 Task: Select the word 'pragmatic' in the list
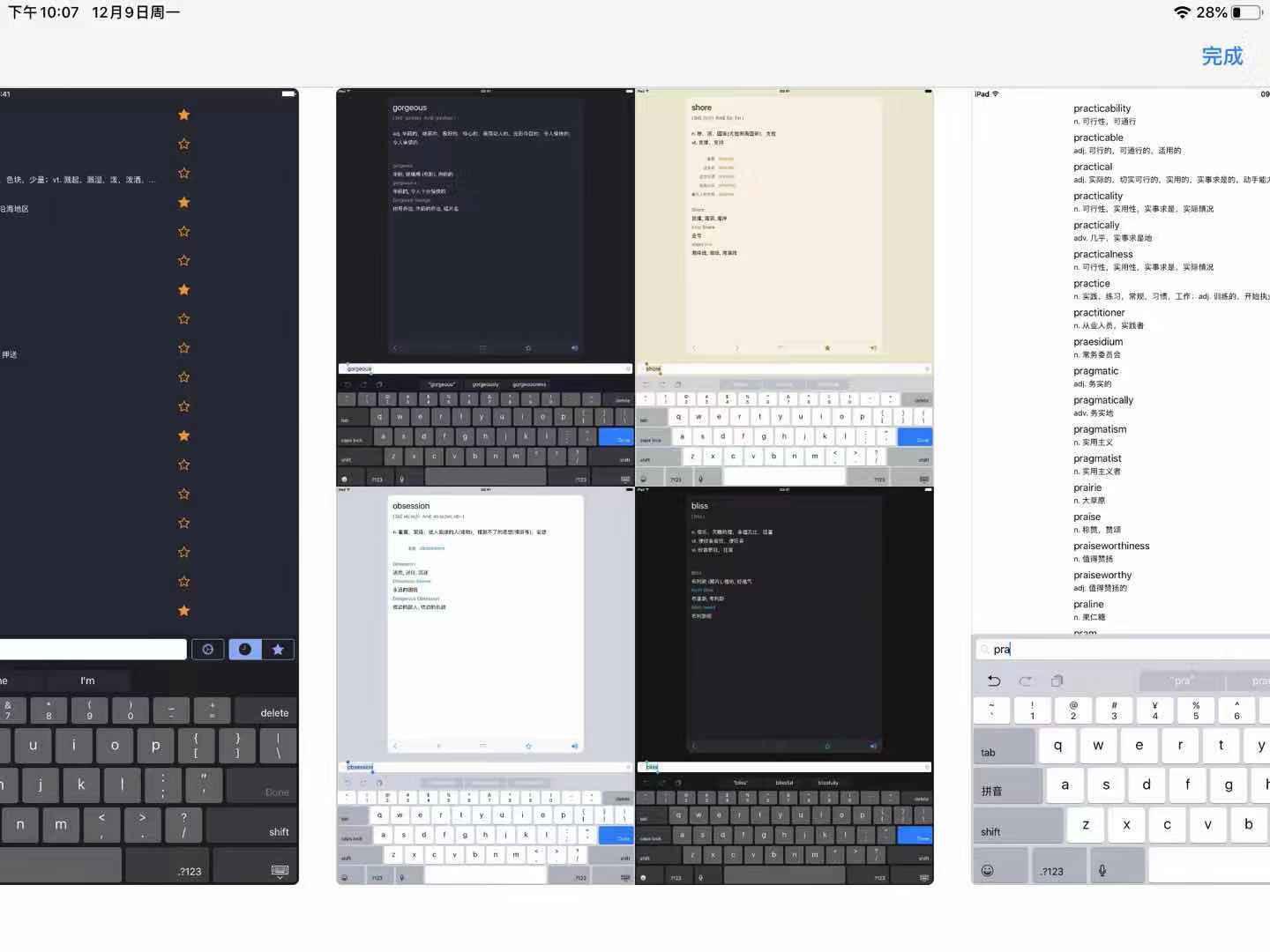pyautogui.click(x=1095, y=371)
